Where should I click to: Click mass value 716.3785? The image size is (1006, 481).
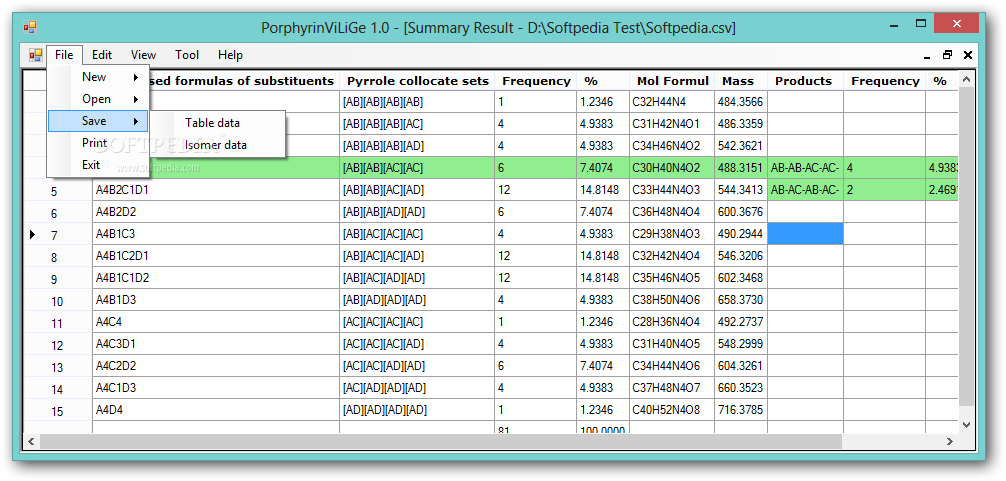741,409
